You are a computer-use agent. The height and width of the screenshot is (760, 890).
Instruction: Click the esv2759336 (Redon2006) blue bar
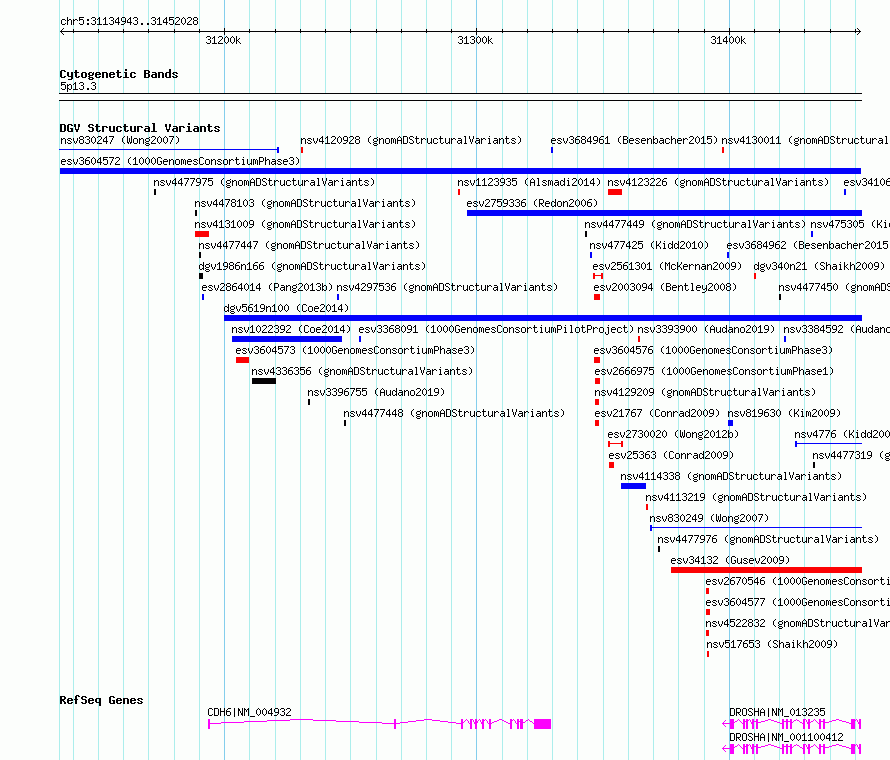[x=664, y=213]
